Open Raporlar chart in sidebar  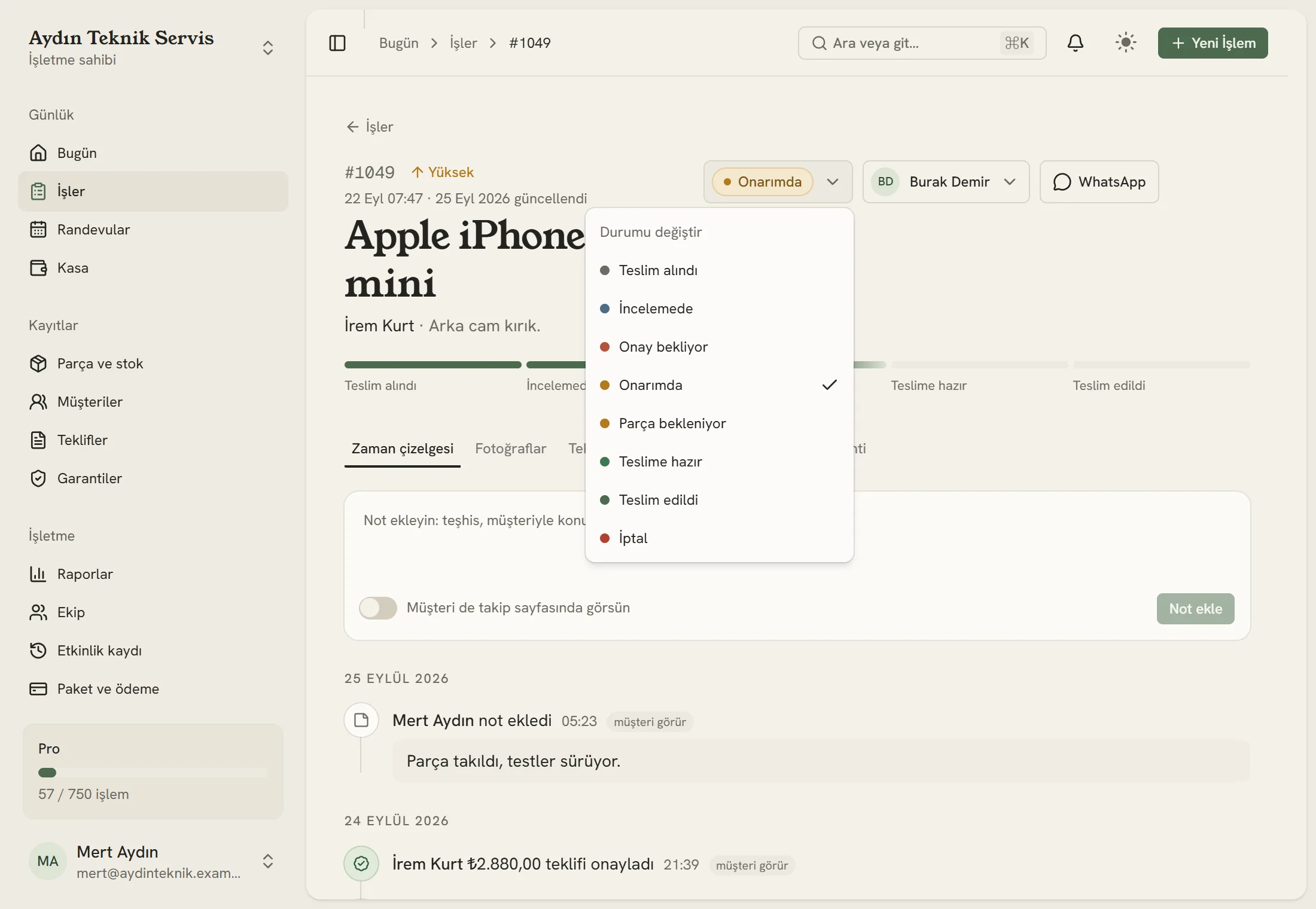tap(153, 574)
